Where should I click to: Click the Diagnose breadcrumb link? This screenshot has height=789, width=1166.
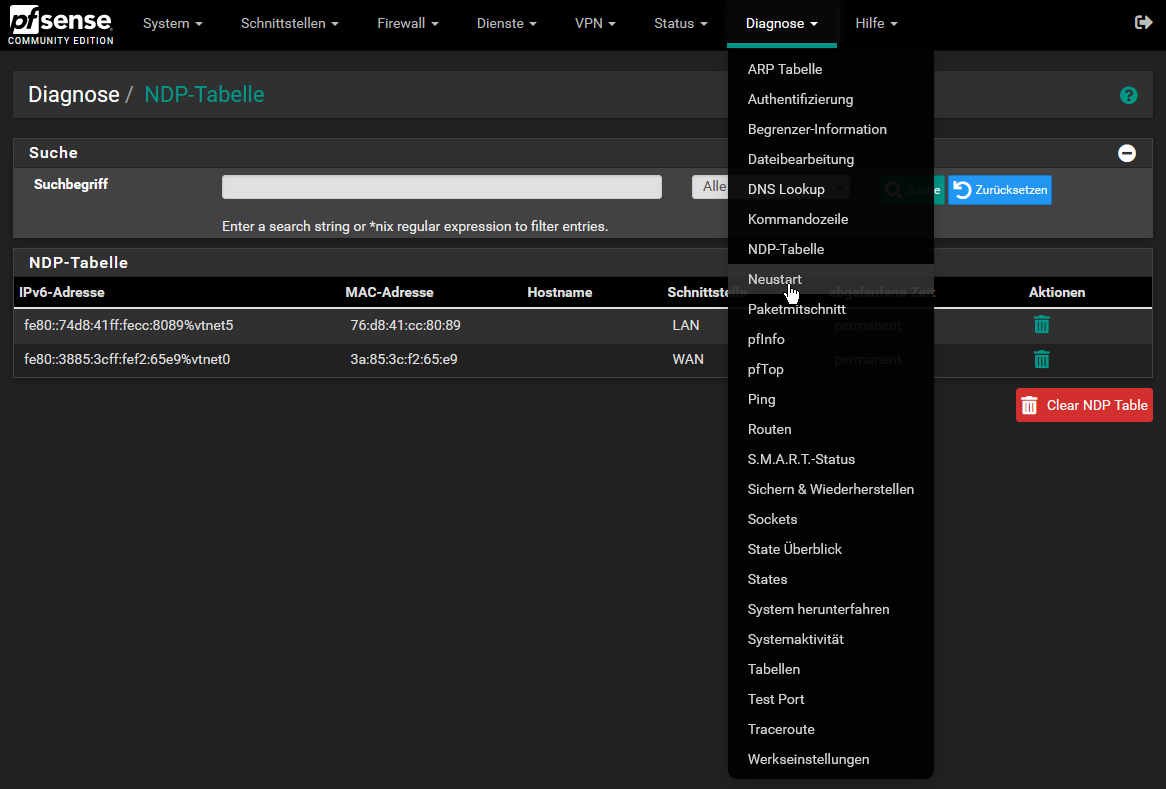coord(74,95)
